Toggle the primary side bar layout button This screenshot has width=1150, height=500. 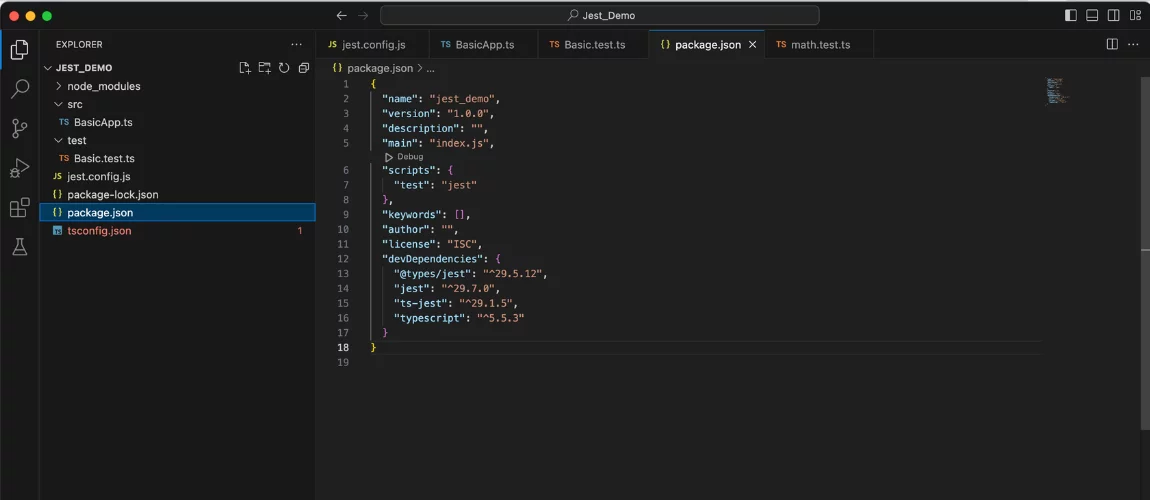(1071, 15)
